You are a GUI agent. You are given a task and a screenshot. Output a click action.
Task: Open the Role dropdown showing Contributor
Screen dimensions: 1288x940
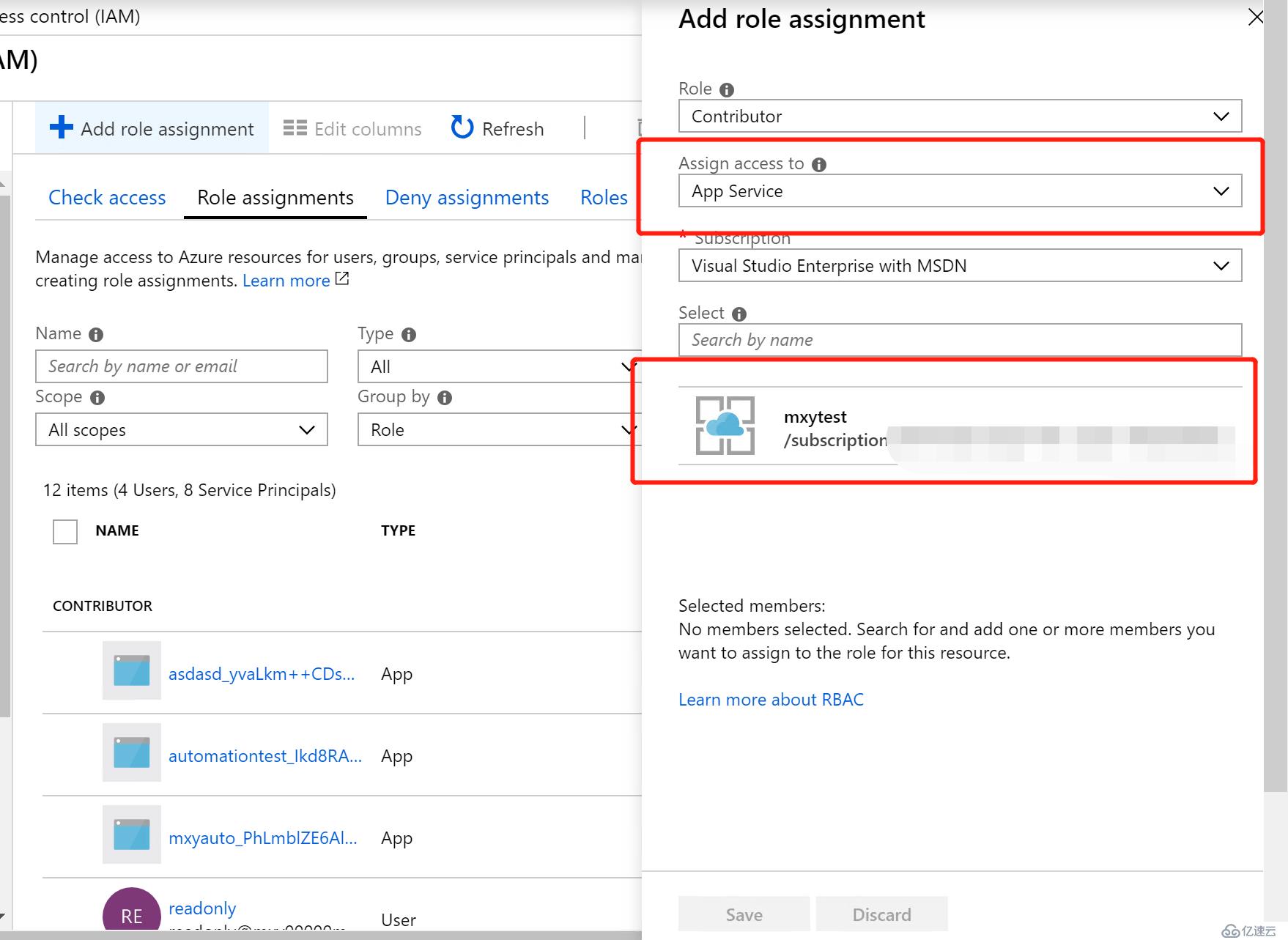[x=960, y=116]
